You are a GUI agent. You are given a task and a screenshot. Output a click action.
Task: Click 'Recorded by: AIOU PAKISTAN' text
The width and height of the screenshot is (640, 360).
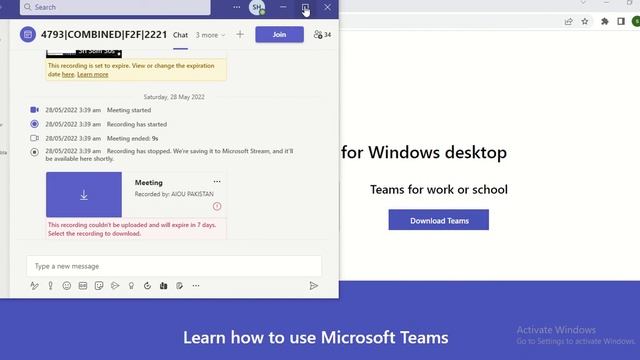[174, 194]
